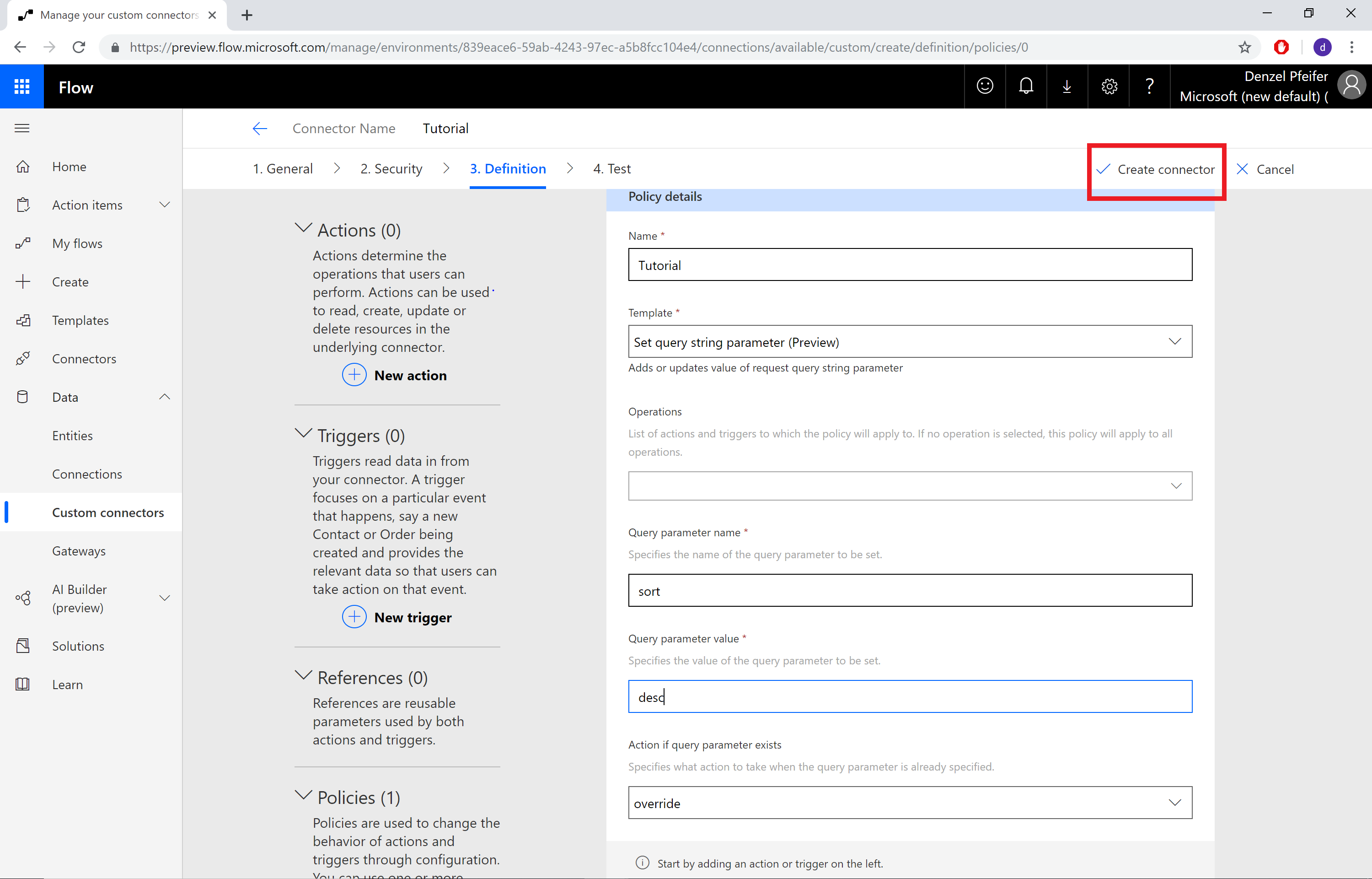The width and height of the screenshot is (1372, 879).
Task: Click the Home navigation icon
Action: click(24, 166)
